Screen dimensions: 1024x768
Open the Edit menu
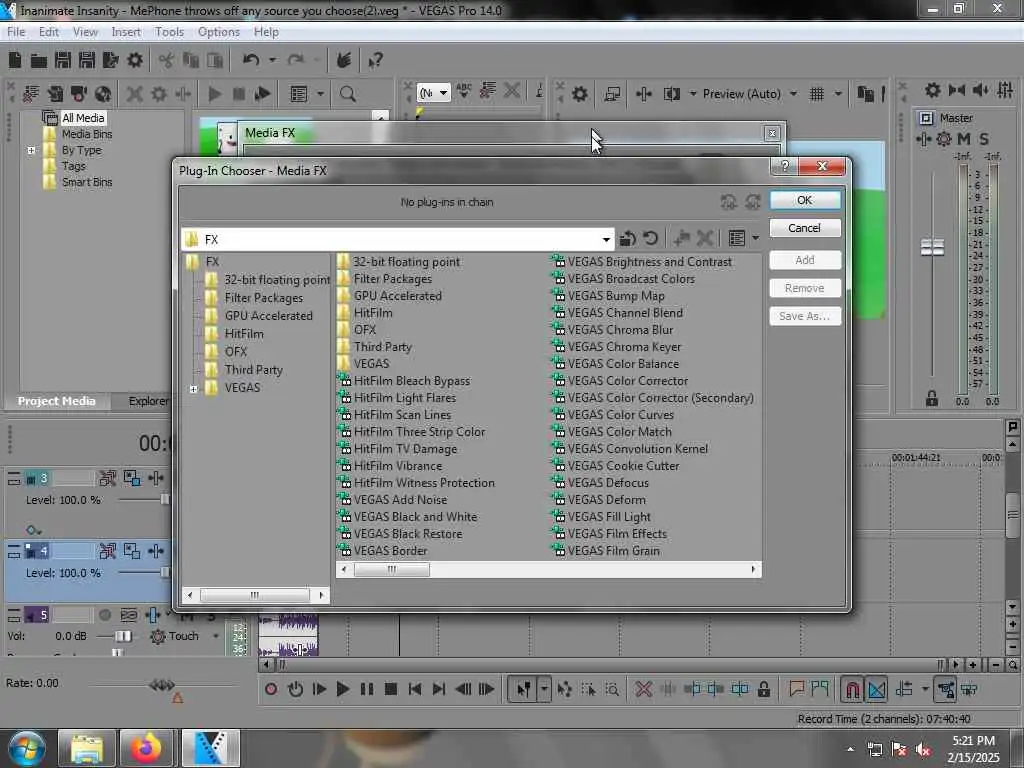click(x=48, y=32)
